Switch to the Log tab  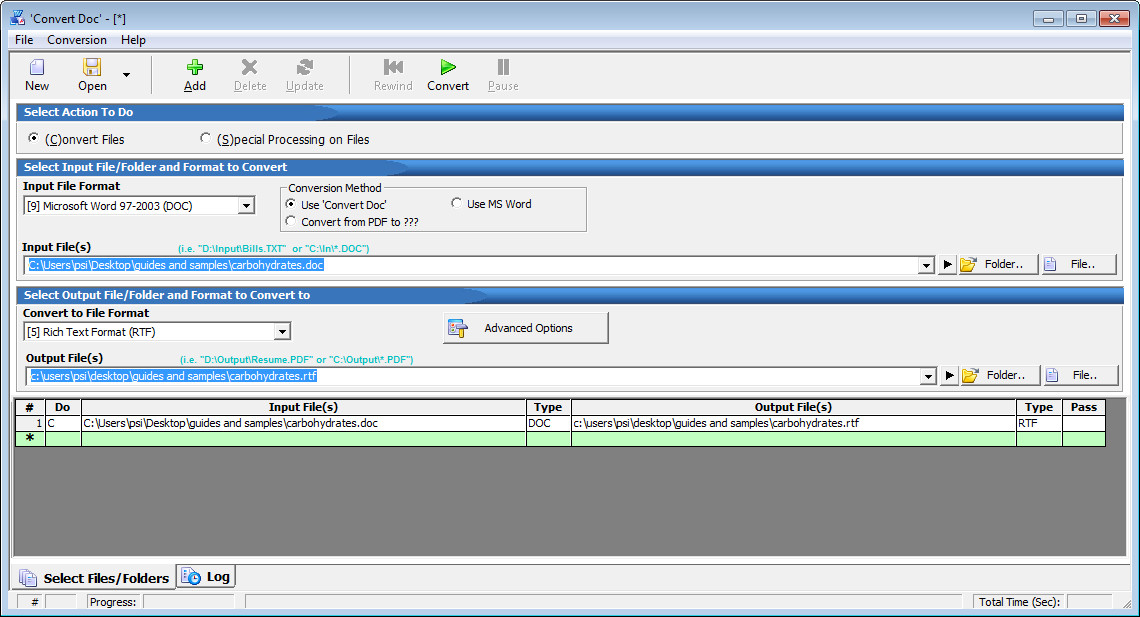point(204,576)
